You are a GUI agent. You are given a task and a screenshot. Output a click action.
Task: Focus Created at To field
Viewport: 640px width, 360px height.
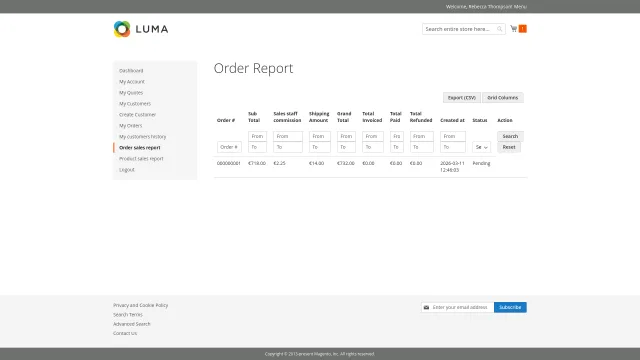[453, 147]
